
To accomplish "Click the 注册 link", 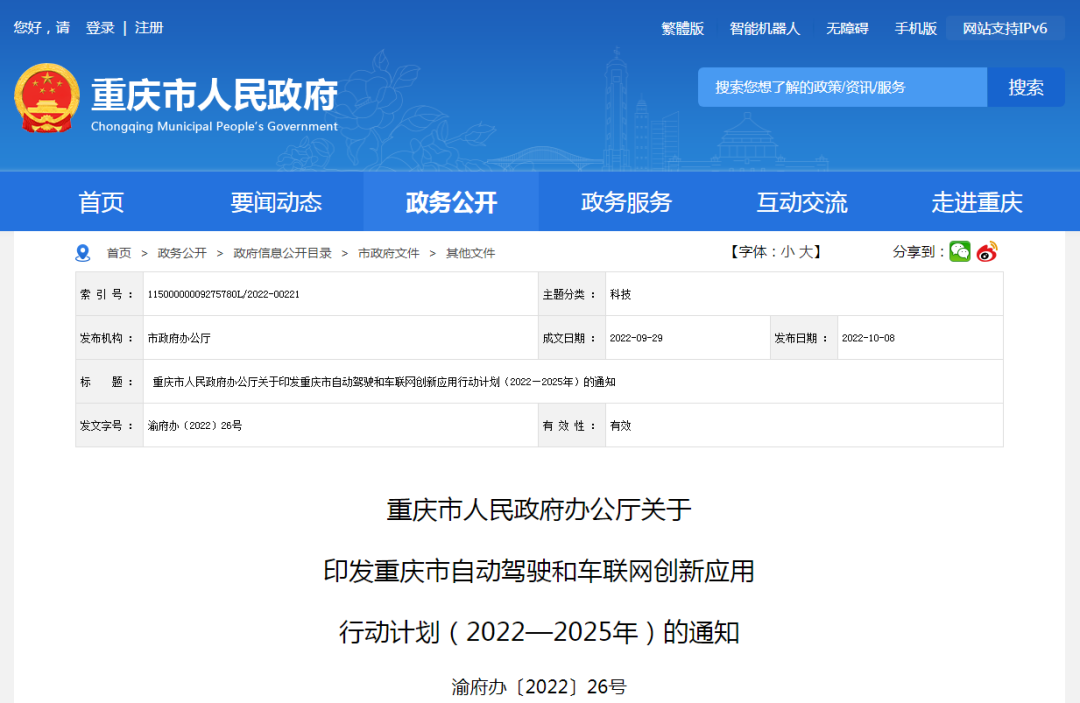I will point(149,28).
